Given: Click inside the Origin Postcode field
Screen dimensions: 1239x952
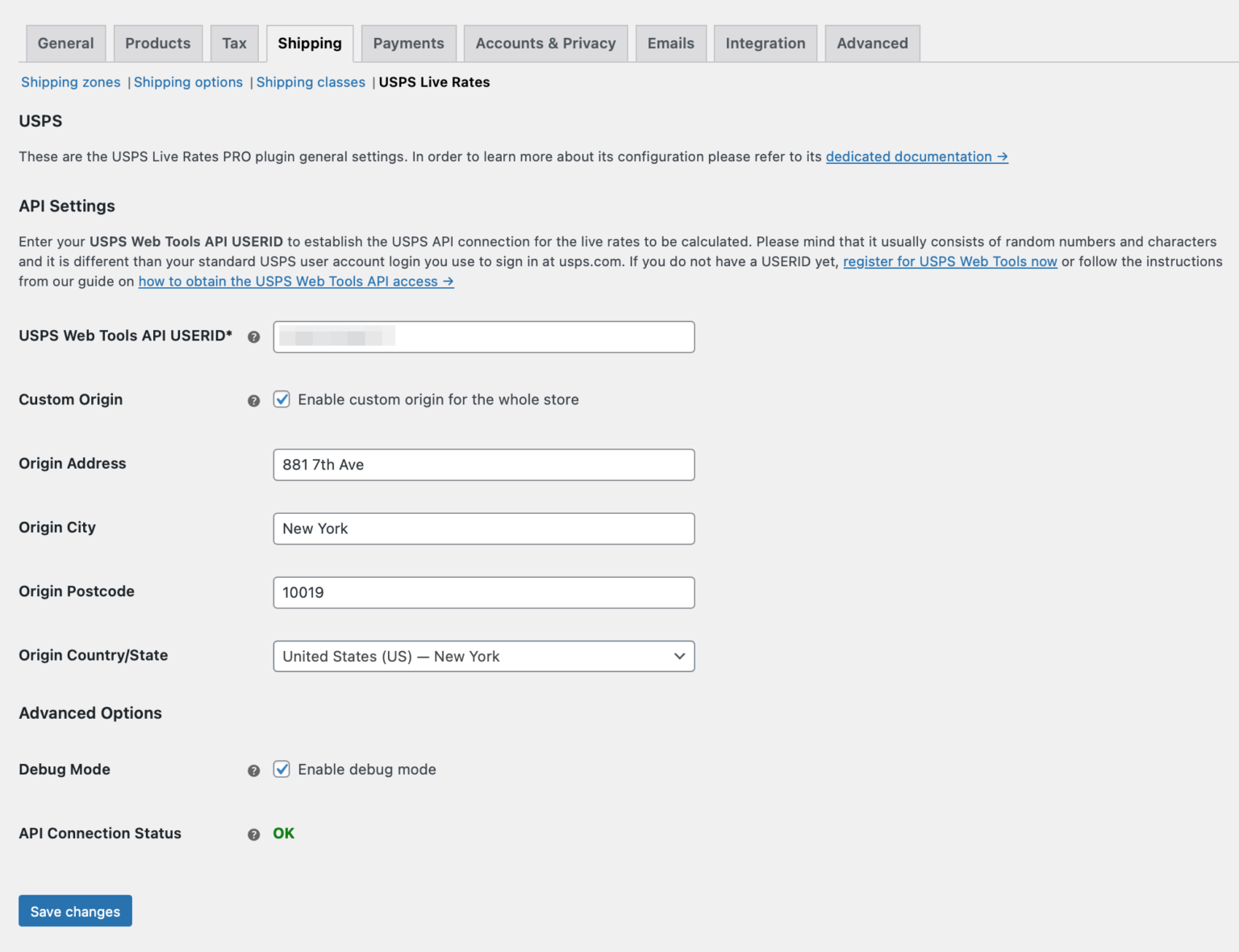Looking at the screenshot, I should tap(483, 592).
